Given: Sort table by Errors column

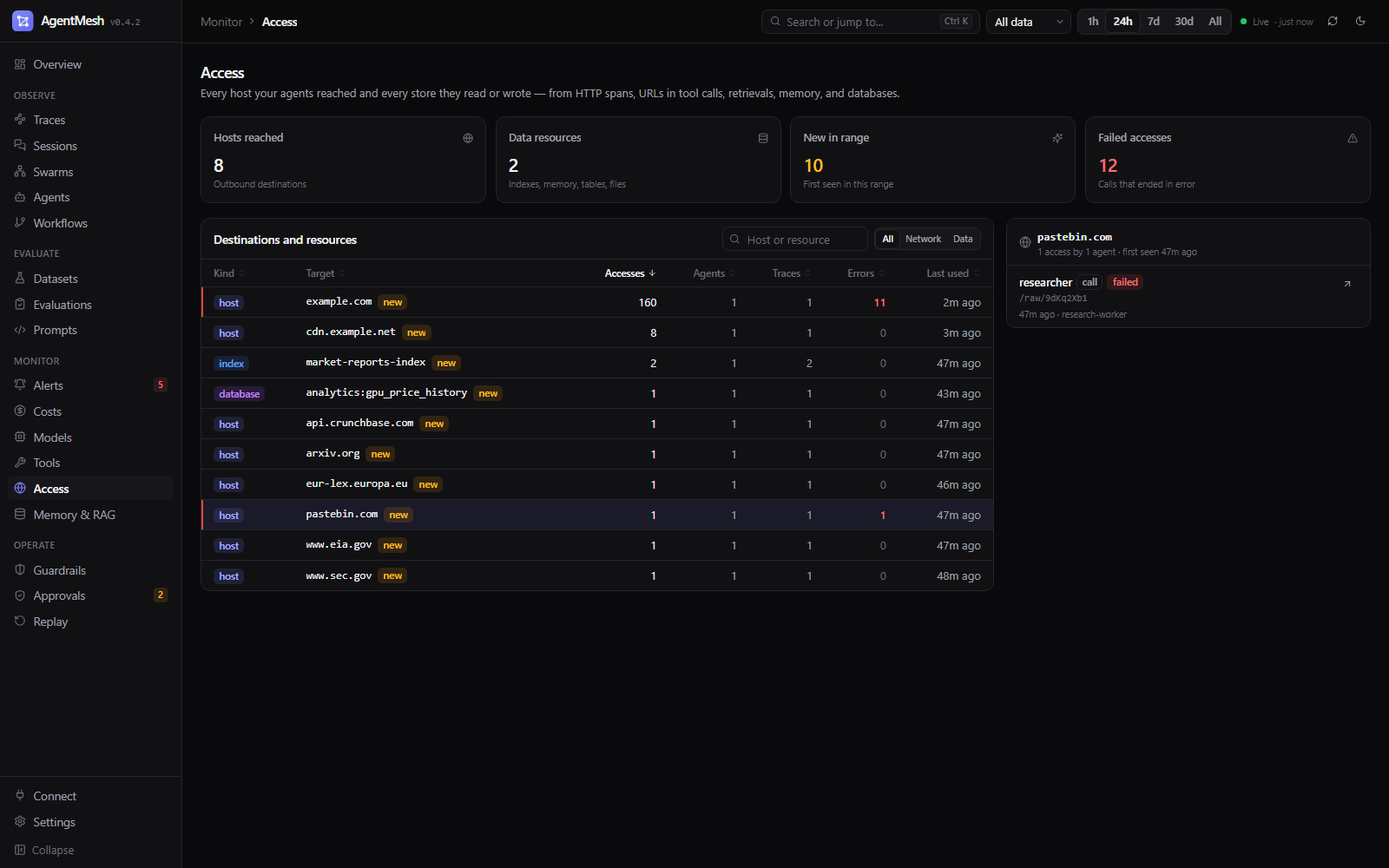Looking at the screenshot, I should click(866, 273).
